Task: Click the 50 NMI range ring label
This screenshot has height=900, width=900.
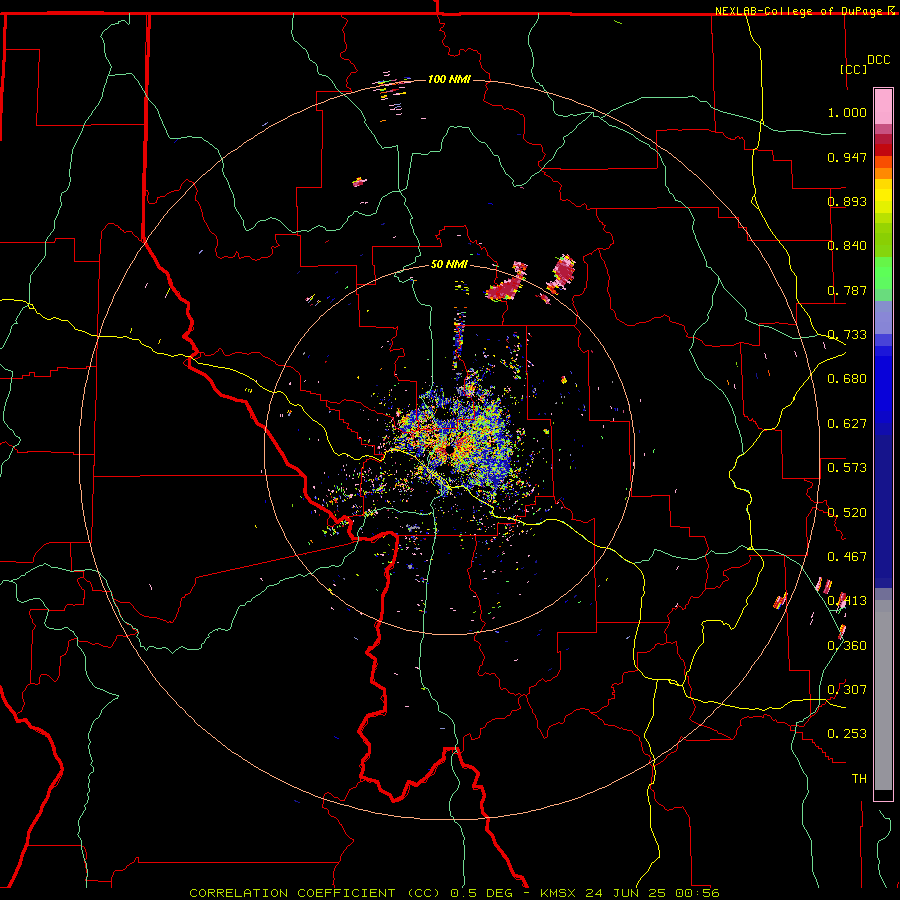Action: 449,264
